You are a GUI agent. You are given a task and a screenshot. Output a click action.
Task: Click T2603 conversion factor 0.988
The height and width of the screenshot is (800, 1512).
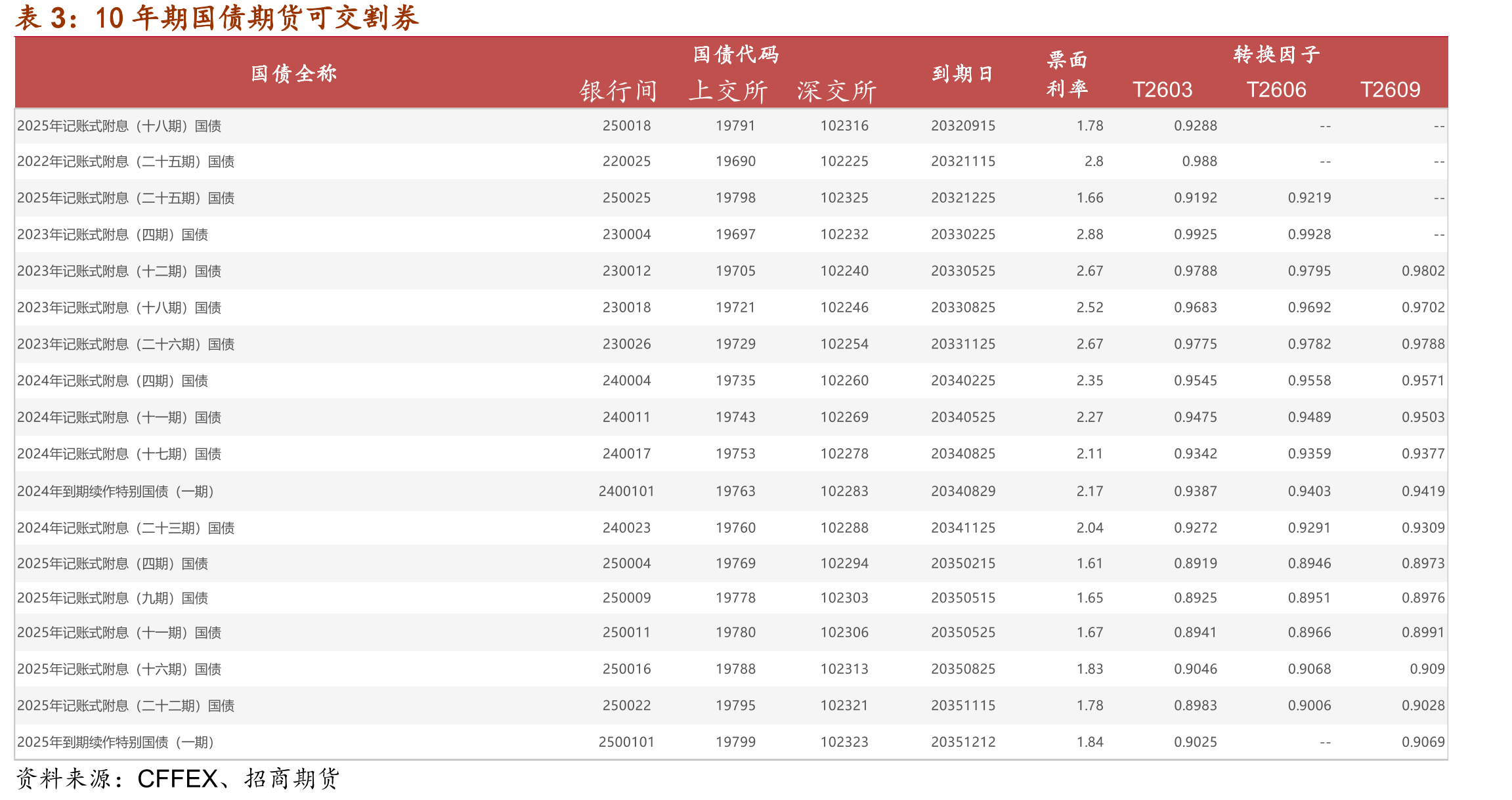(x=1199, y=161)
